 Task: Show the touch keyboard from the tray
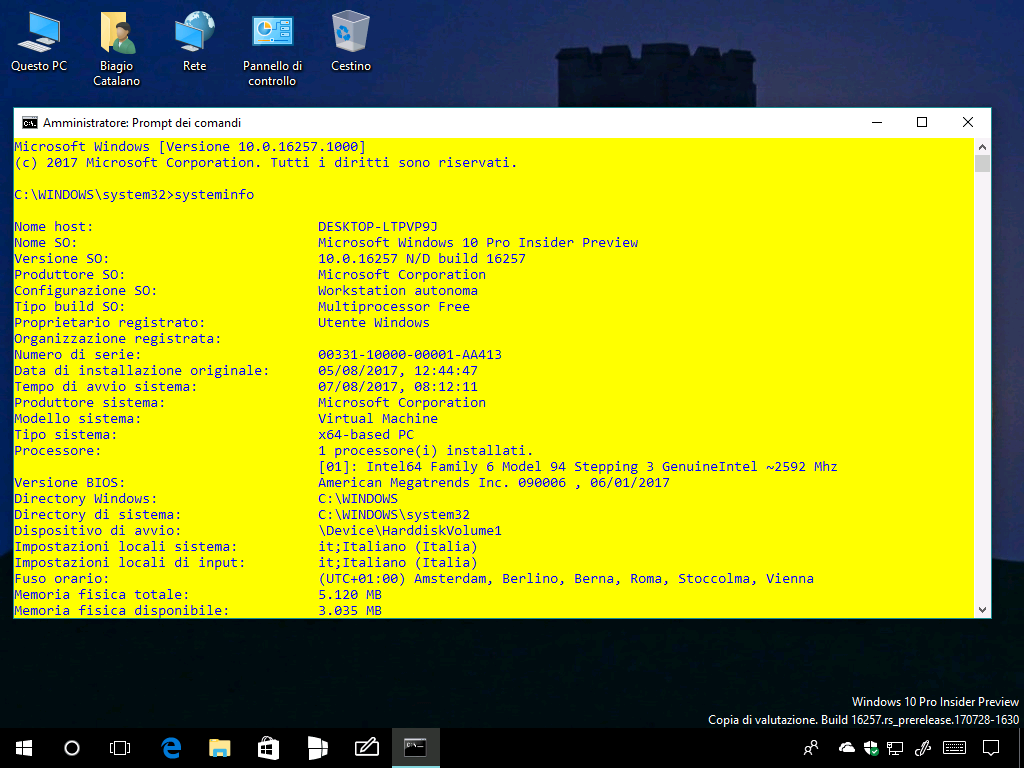coord(955,748)
